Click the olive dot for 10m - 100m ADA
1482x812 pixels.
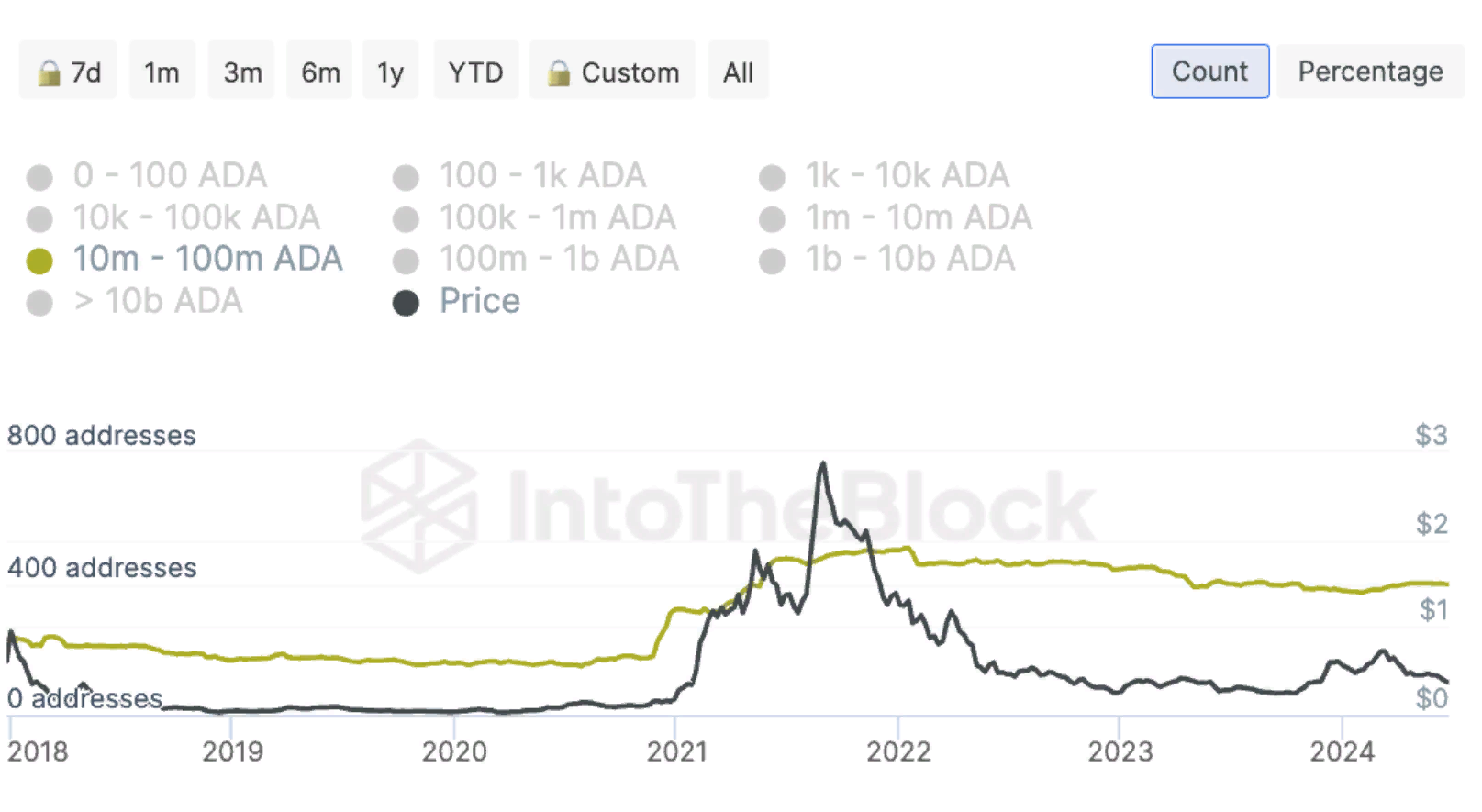coord(39,261)
